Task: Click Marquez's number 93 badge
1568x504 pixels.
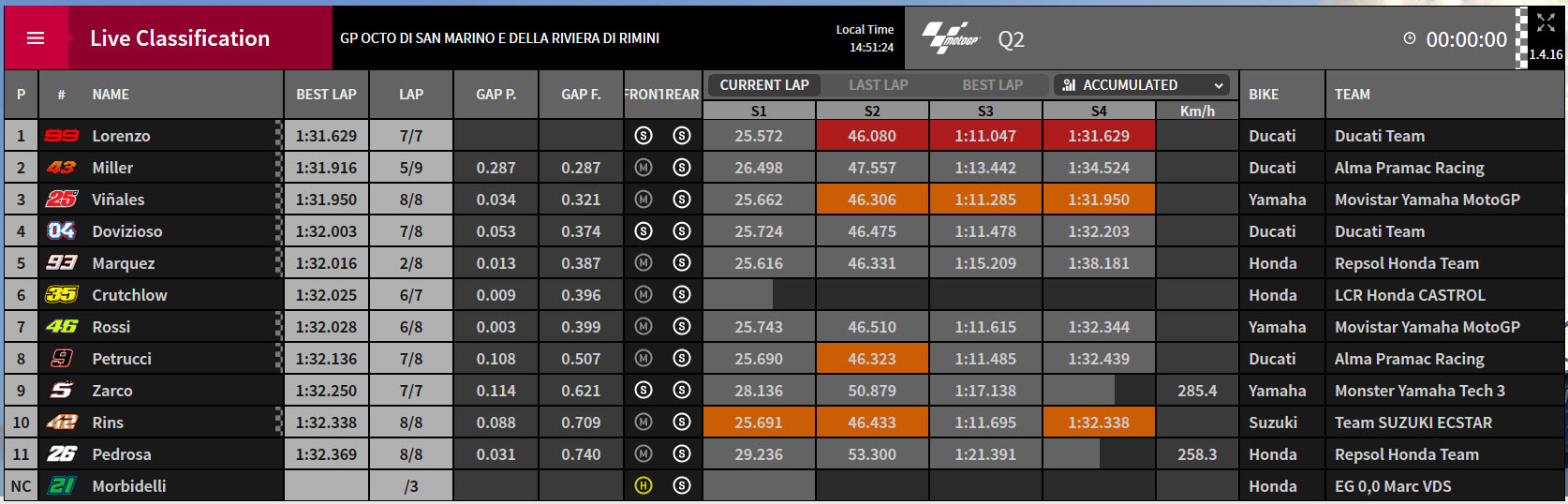Action: point(62,263)
